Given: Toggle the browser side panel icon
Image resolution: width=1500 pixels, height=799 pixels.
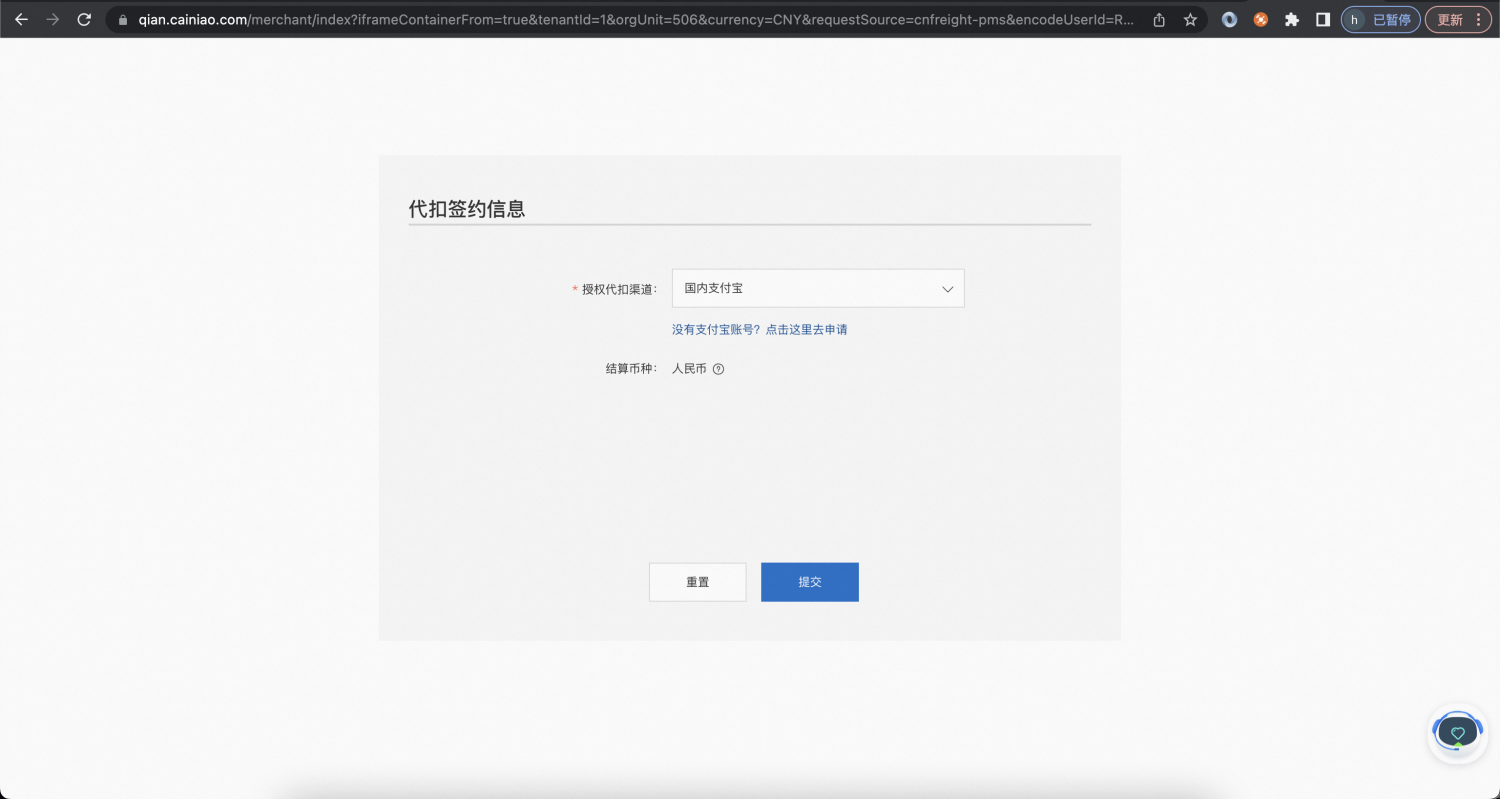Looking at the screenshot, I should 1323,19.
